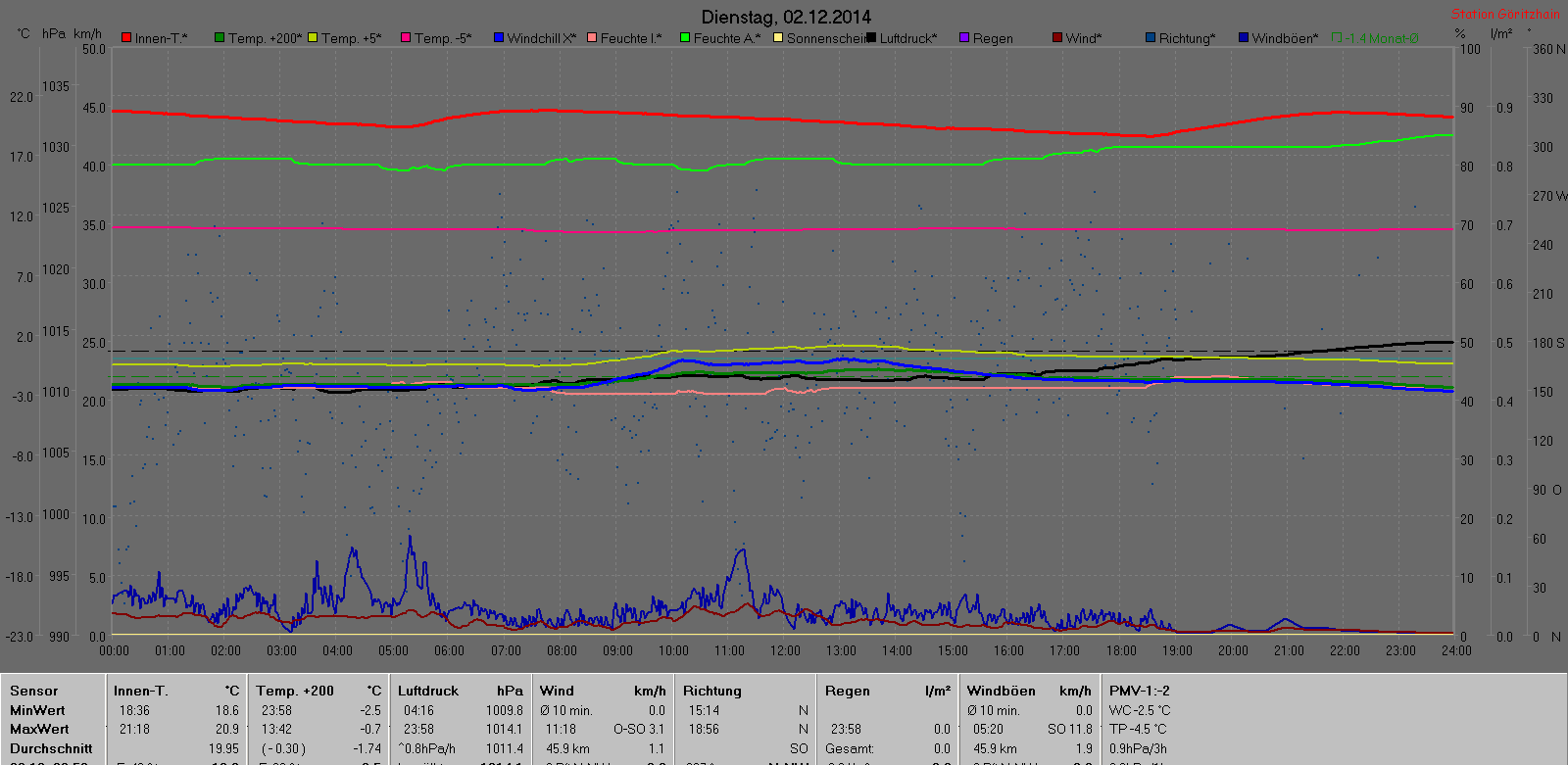
Task: Click the blue Windchill X legend square
Action: tap(499, 38)
